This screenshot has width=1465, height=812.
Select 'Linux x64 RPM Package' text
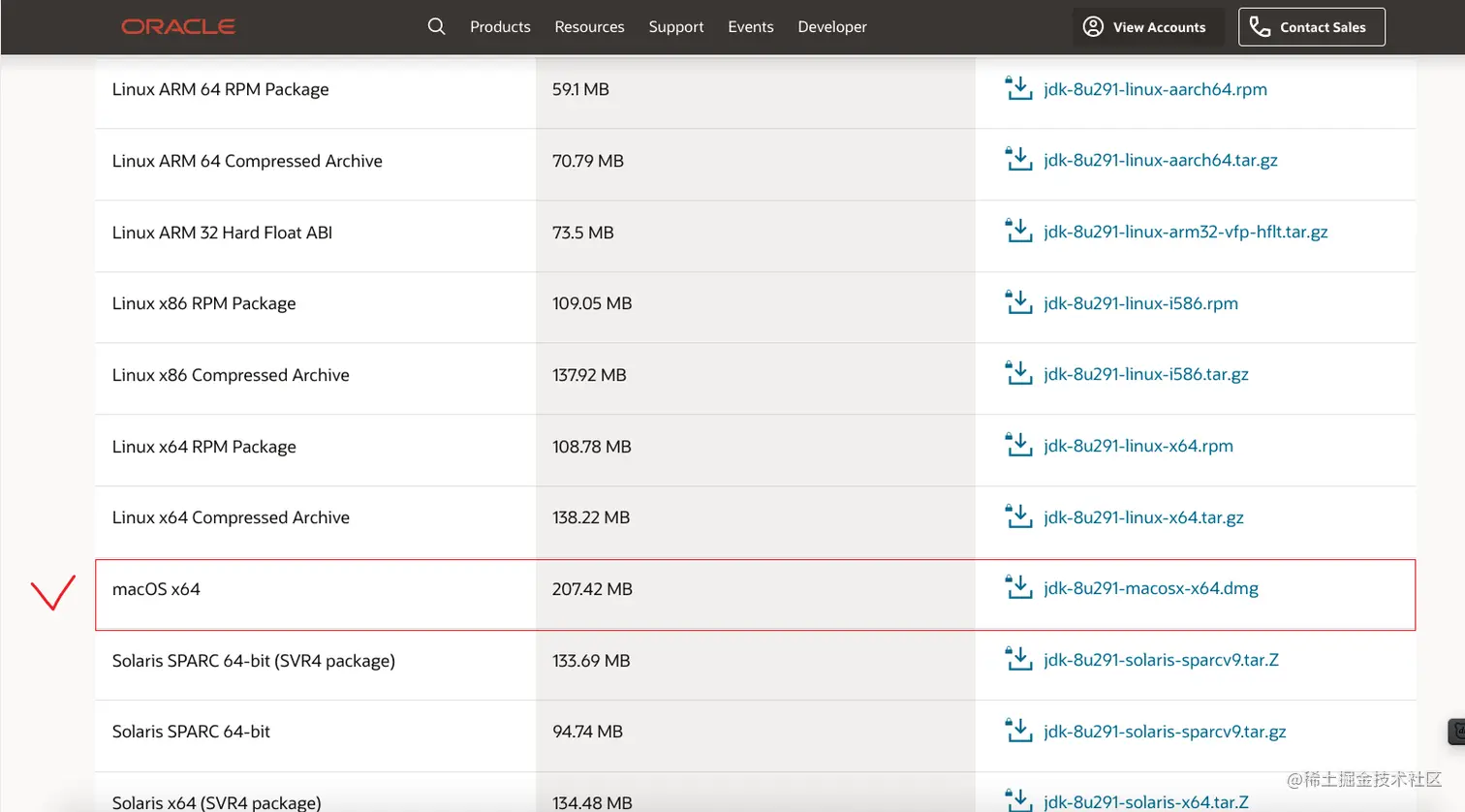coord(204,447)
